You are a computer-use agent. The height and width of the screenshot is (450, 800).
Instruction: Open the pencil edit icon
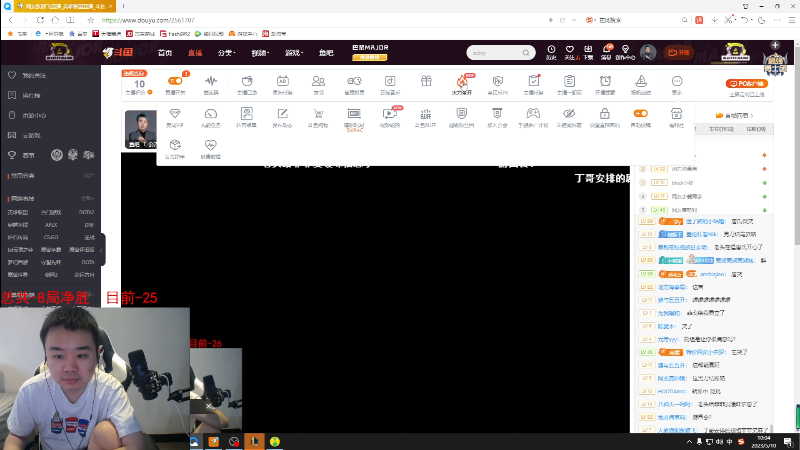(x=283, y=113)
